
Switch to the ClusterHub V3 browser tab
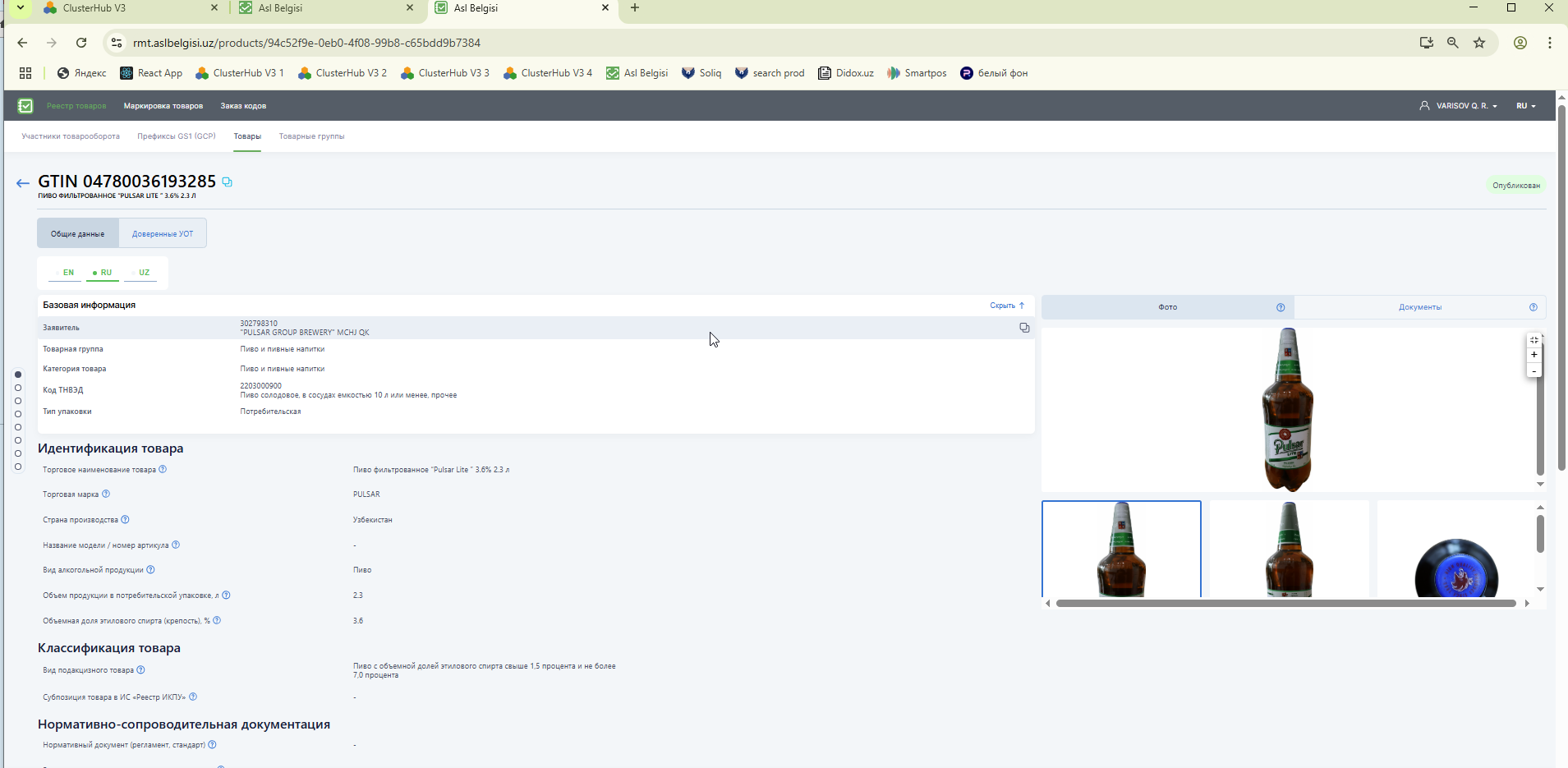pyautogui.click(x=130, y=8)
